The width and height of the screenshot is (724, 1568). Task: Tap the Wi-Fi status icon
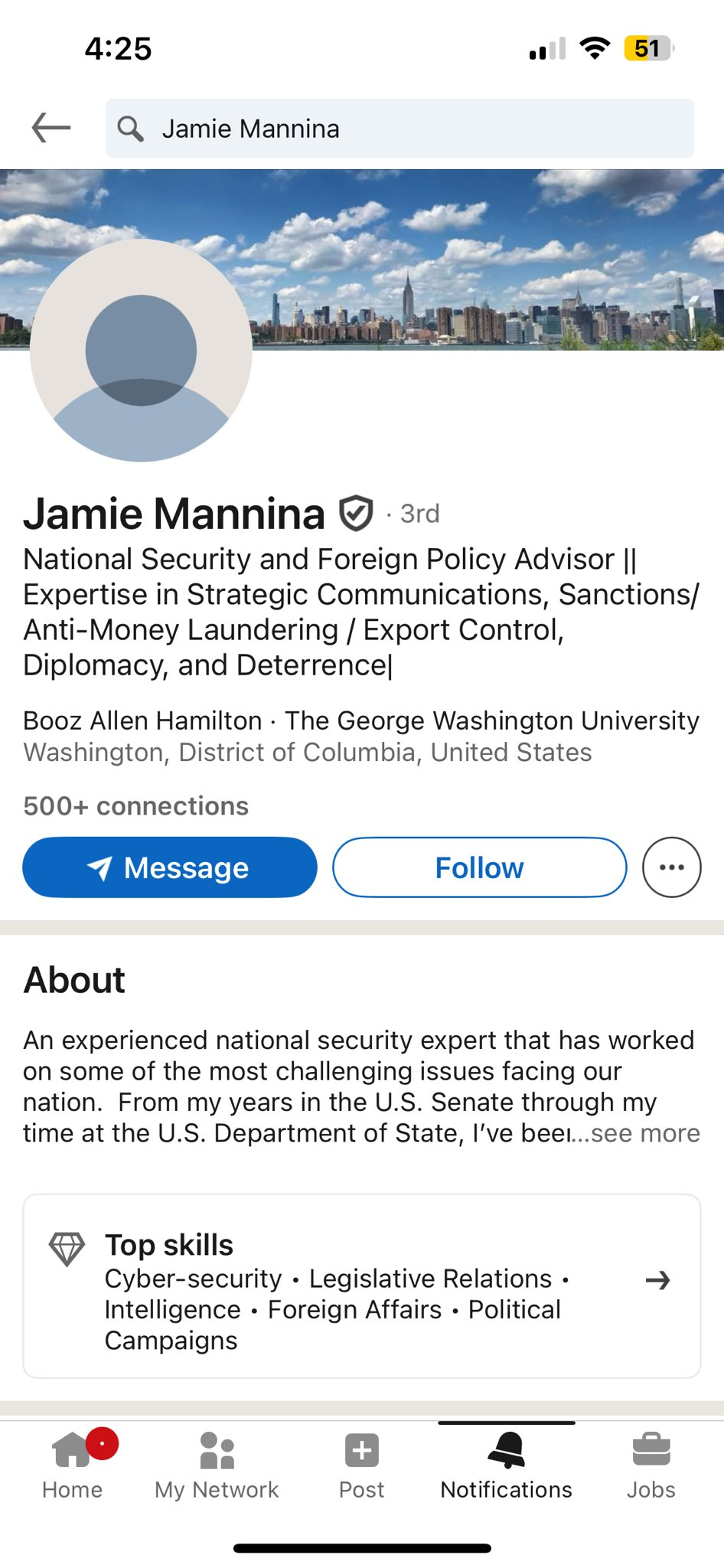coord(595,47)
